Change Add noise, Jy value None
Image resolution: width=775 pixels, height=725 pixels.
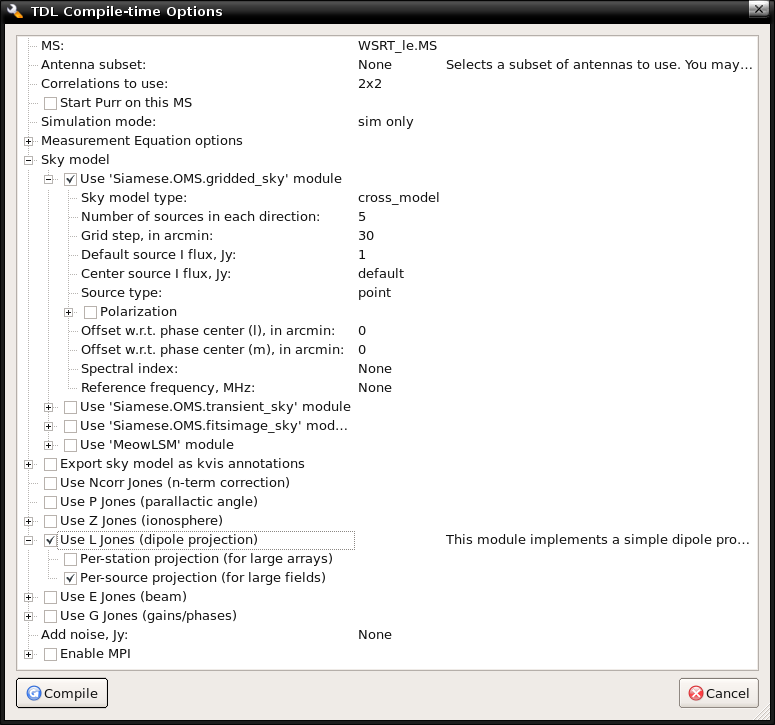pos(375,635)
